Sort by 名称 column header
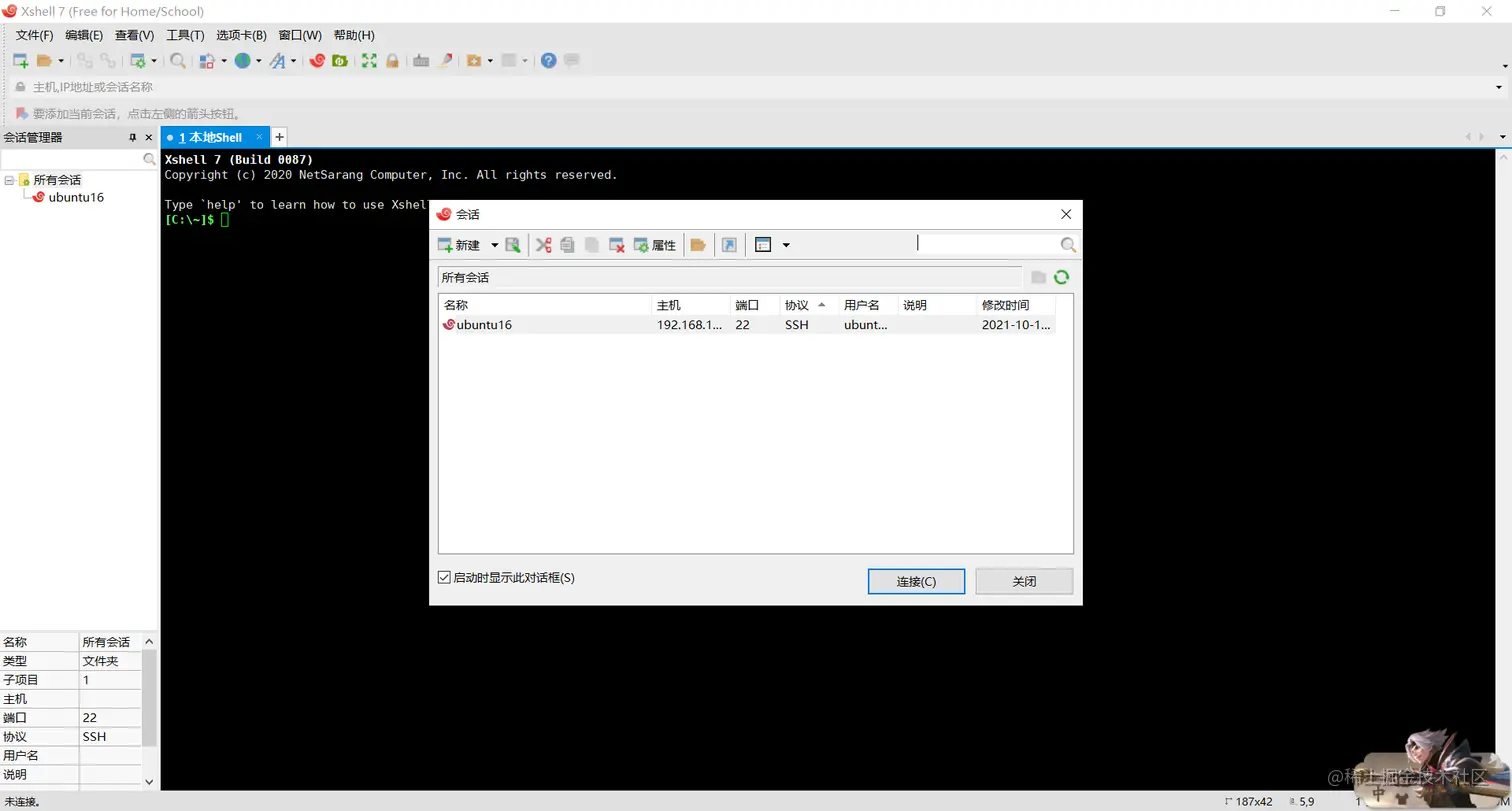The image size is (1512, 811). click(x=545, y=305)
